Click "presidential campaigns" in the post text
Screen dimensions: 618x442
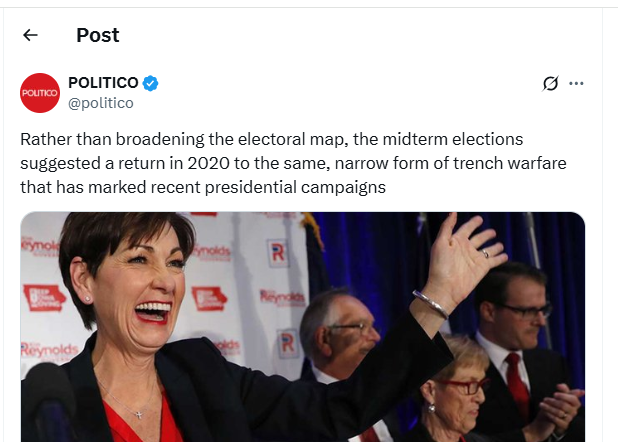pyautogui.click(x=295, y=187)
